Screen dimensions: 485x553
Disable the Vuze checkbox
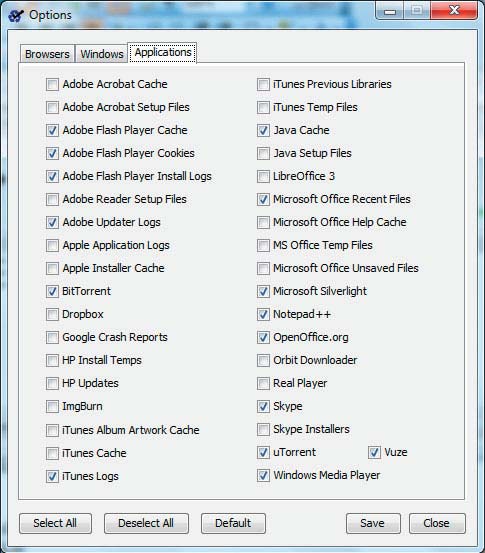tap(374, 452)
